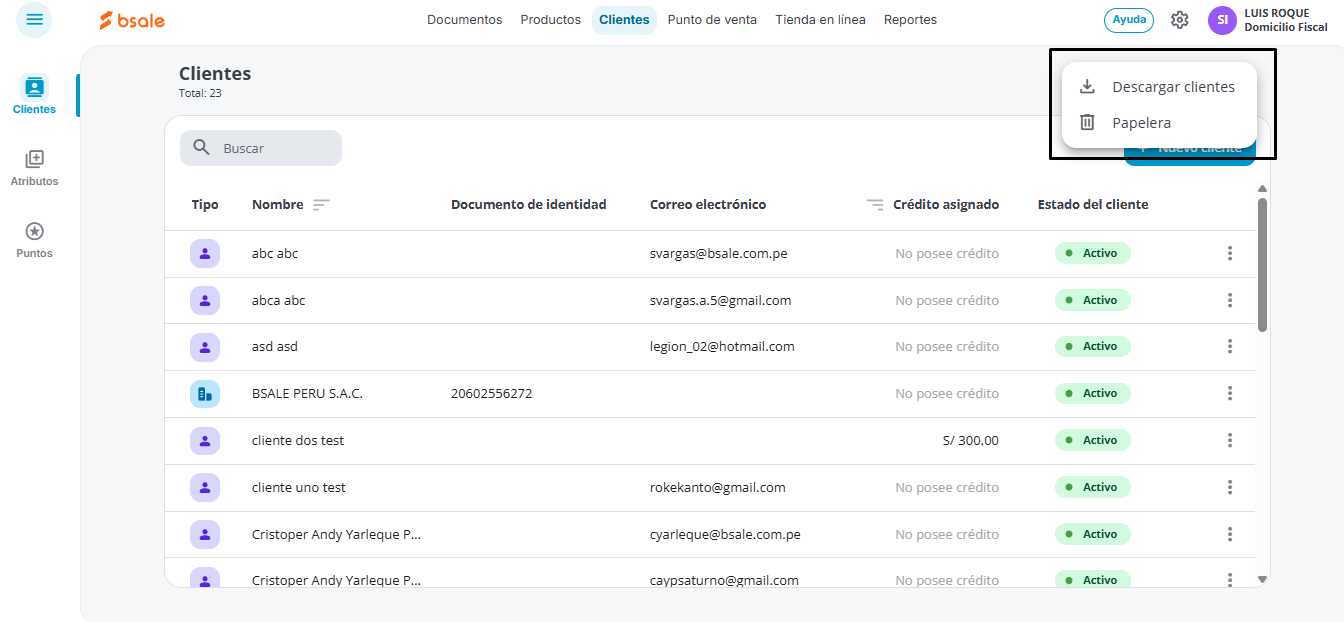This screenshot has width=1344, height=622.
Task: Click the scrollbar down arrow
Action: (x=1262, y=579)
